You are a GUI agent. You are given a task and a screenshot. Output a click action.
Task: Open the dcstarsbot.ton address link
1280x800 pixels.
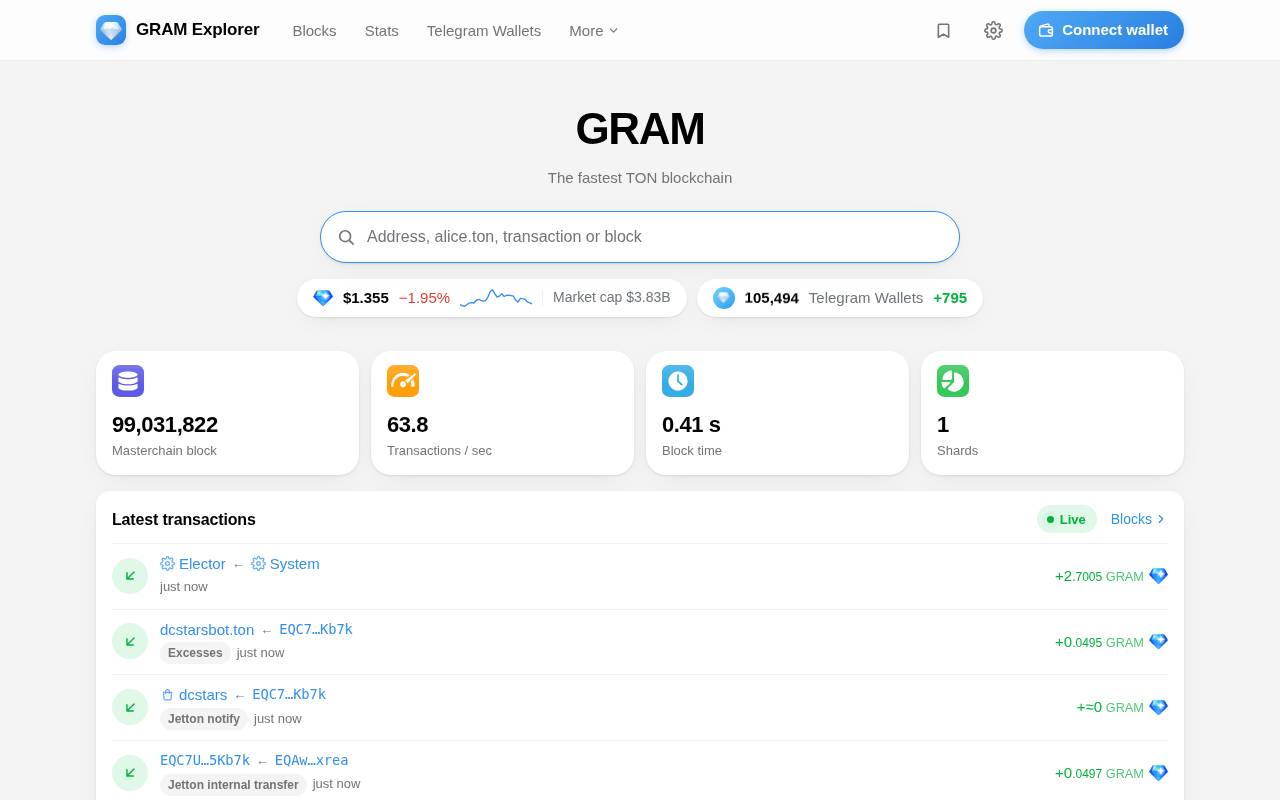pyautogui.click(x=207, y=630)
